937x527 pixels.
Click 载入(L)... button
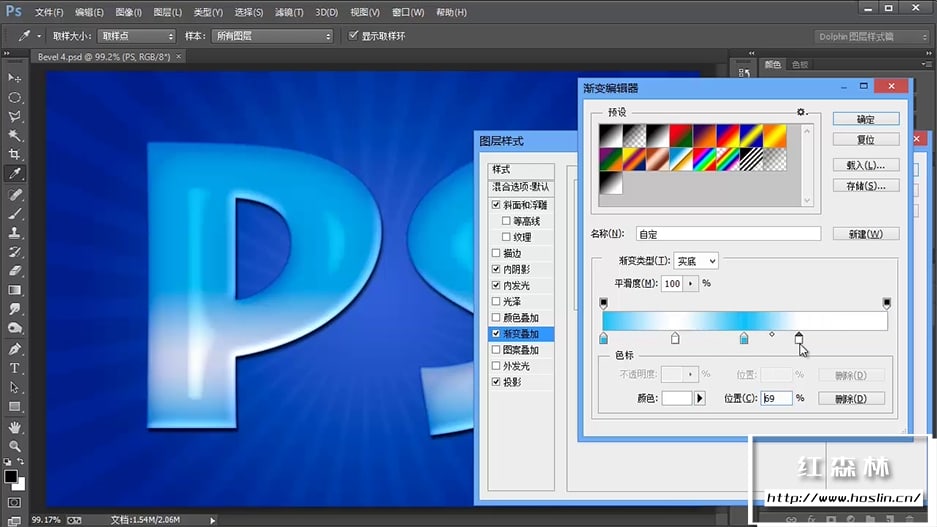point(866,165)
